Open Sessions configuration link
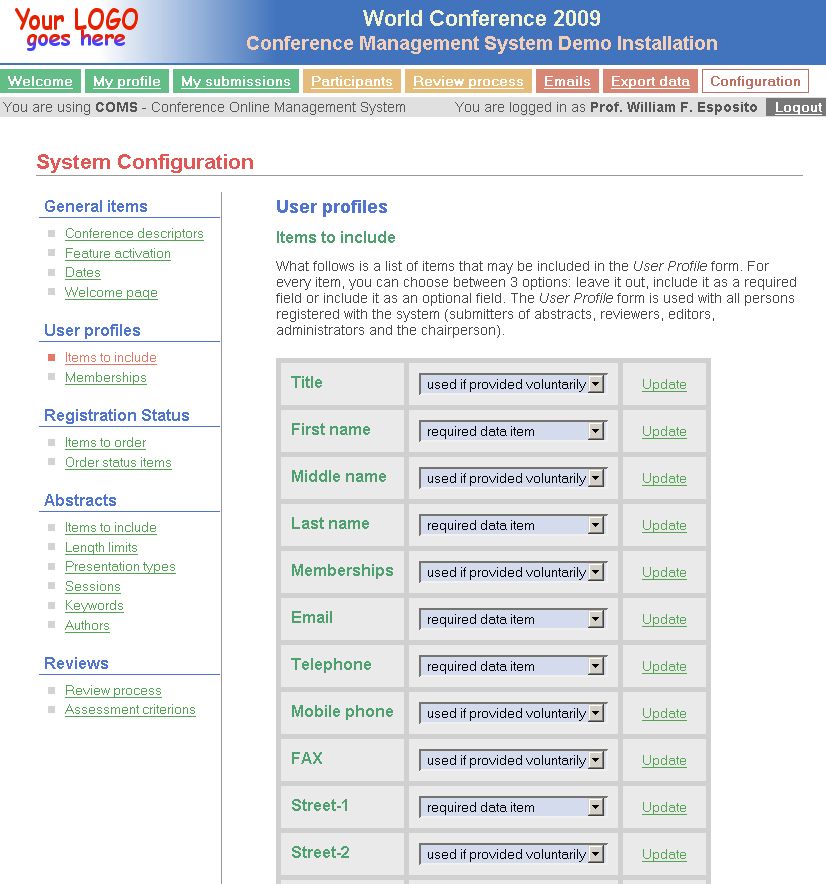 [x=92, y=586]
